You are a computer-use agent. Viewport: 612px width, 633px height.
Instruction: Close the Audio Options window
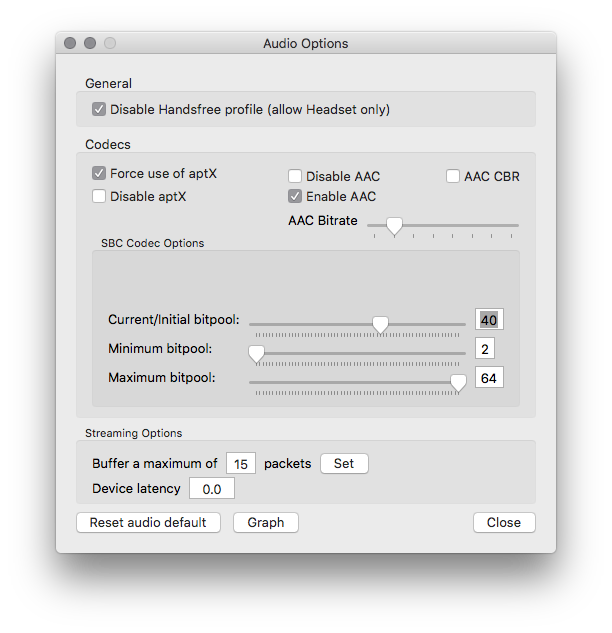click(70, 43)
